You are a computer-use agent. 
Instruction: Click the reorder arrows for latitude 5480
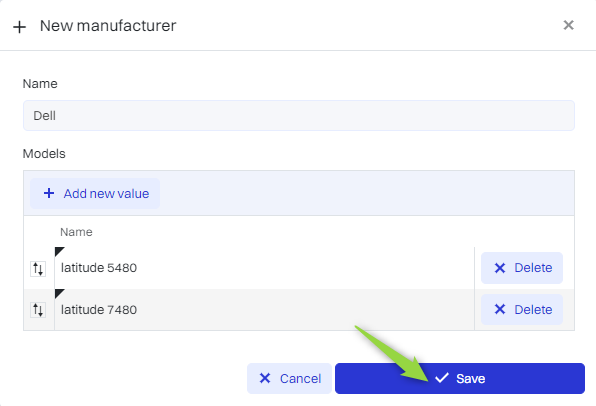point(38,269)
